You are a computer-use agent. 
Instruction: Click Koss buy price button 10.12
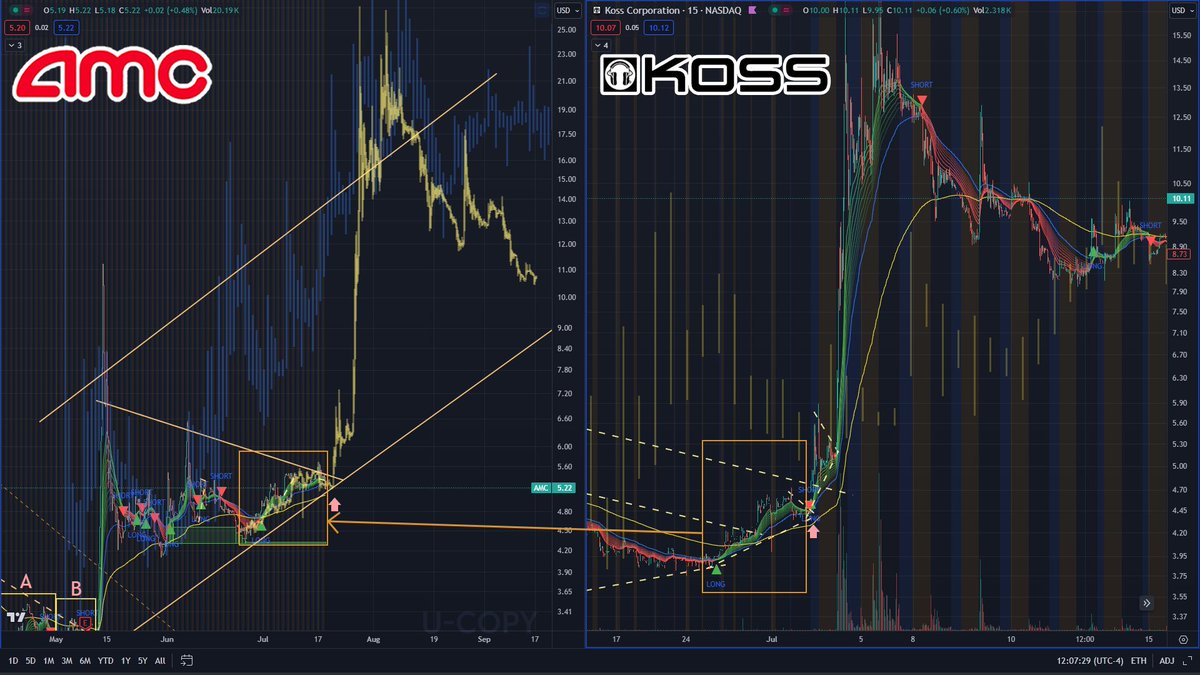660,30
